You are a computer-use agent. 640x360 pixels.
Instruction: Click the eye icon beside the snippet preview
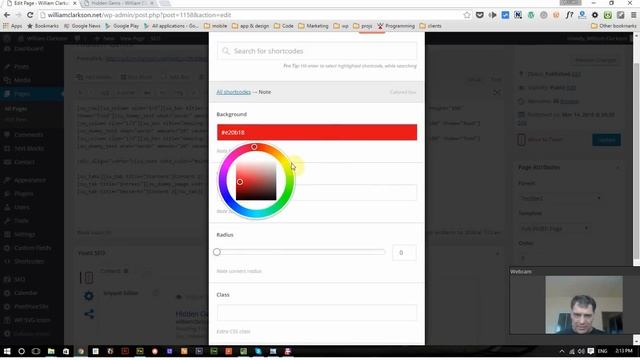coord(179,297)
